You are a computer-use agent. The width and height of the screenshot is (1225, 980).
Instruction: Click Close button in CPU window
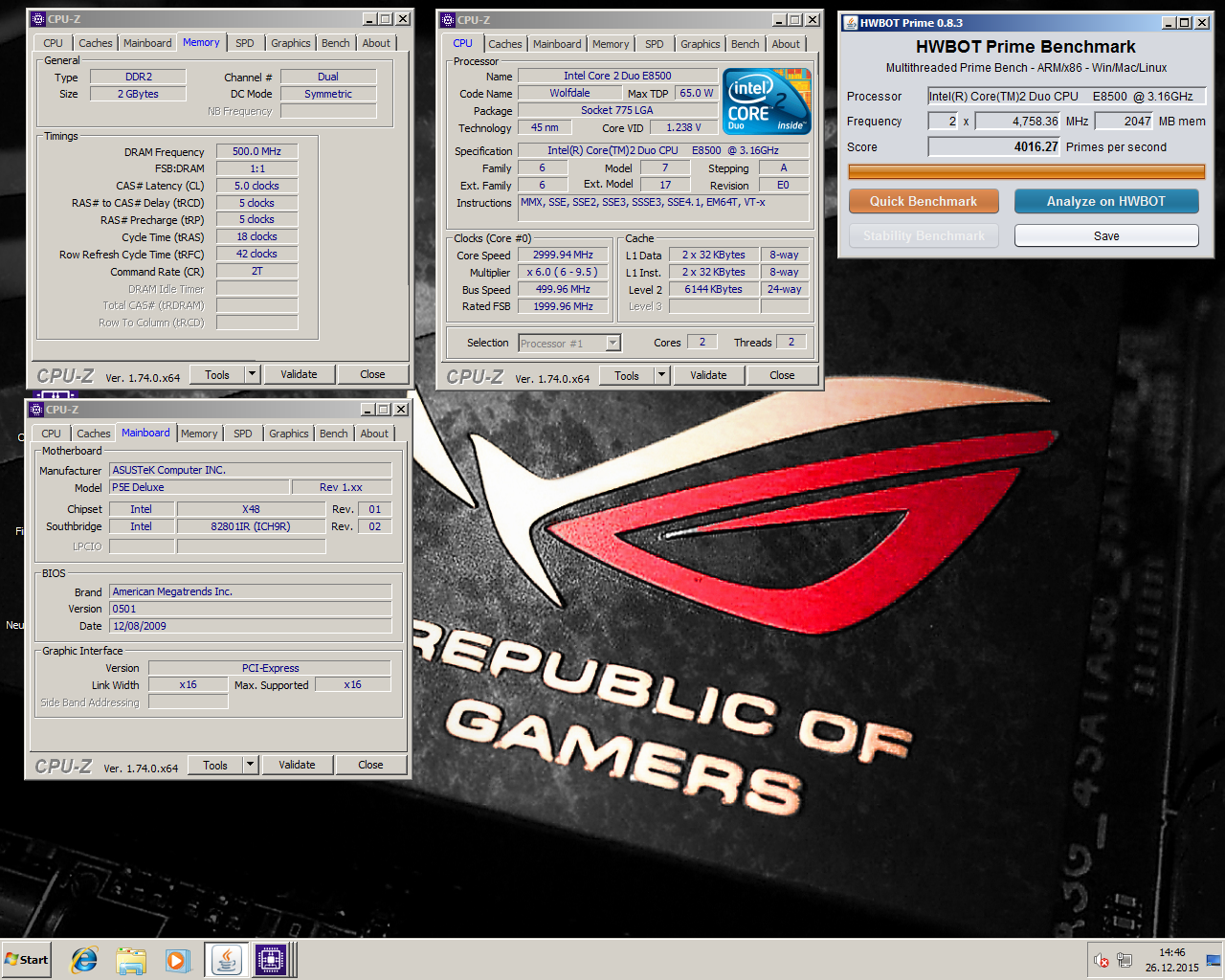pos(782,375)
